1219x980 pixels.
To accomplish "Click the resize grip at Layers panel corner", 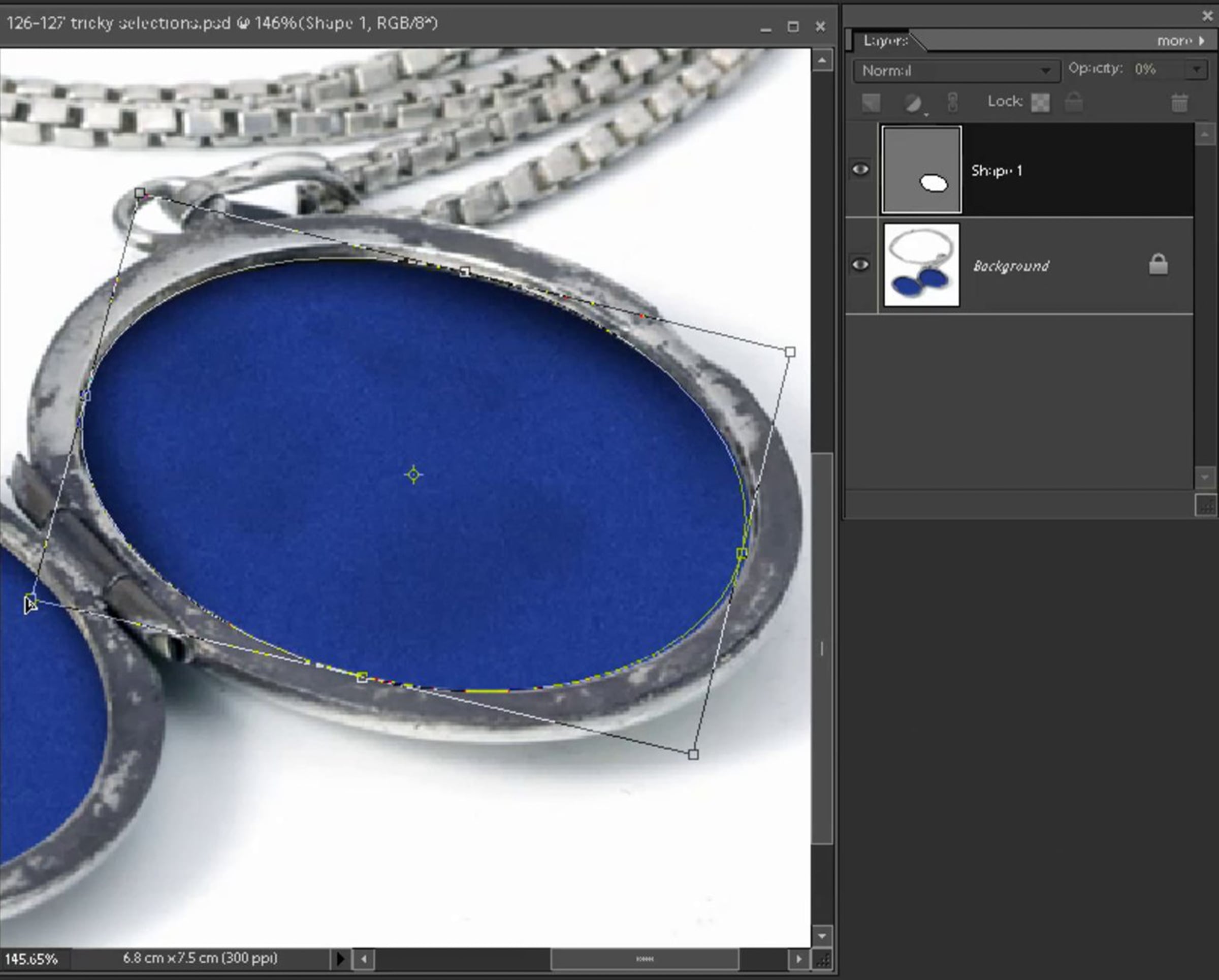I will [x=1205, y=505].
